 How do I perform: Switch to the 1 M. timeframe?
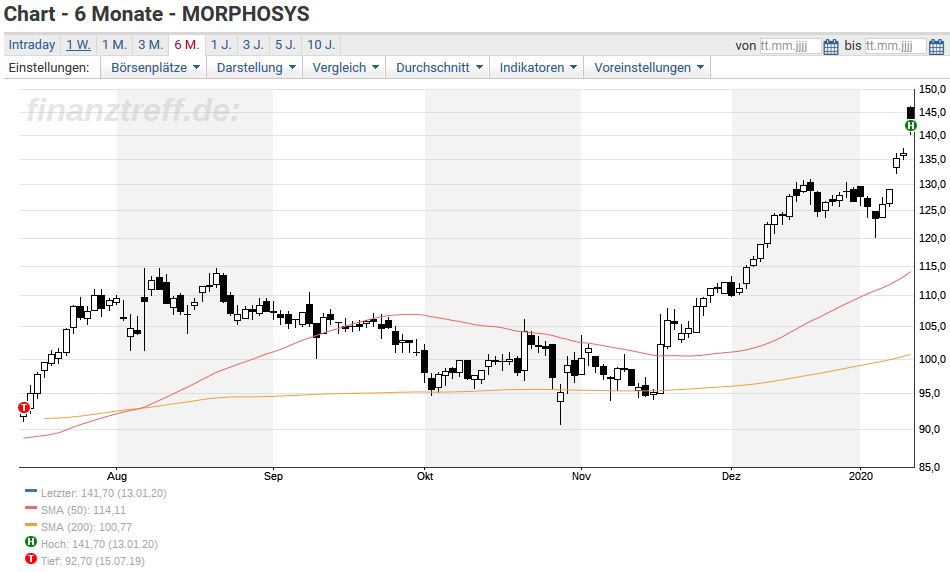(114, 45)
